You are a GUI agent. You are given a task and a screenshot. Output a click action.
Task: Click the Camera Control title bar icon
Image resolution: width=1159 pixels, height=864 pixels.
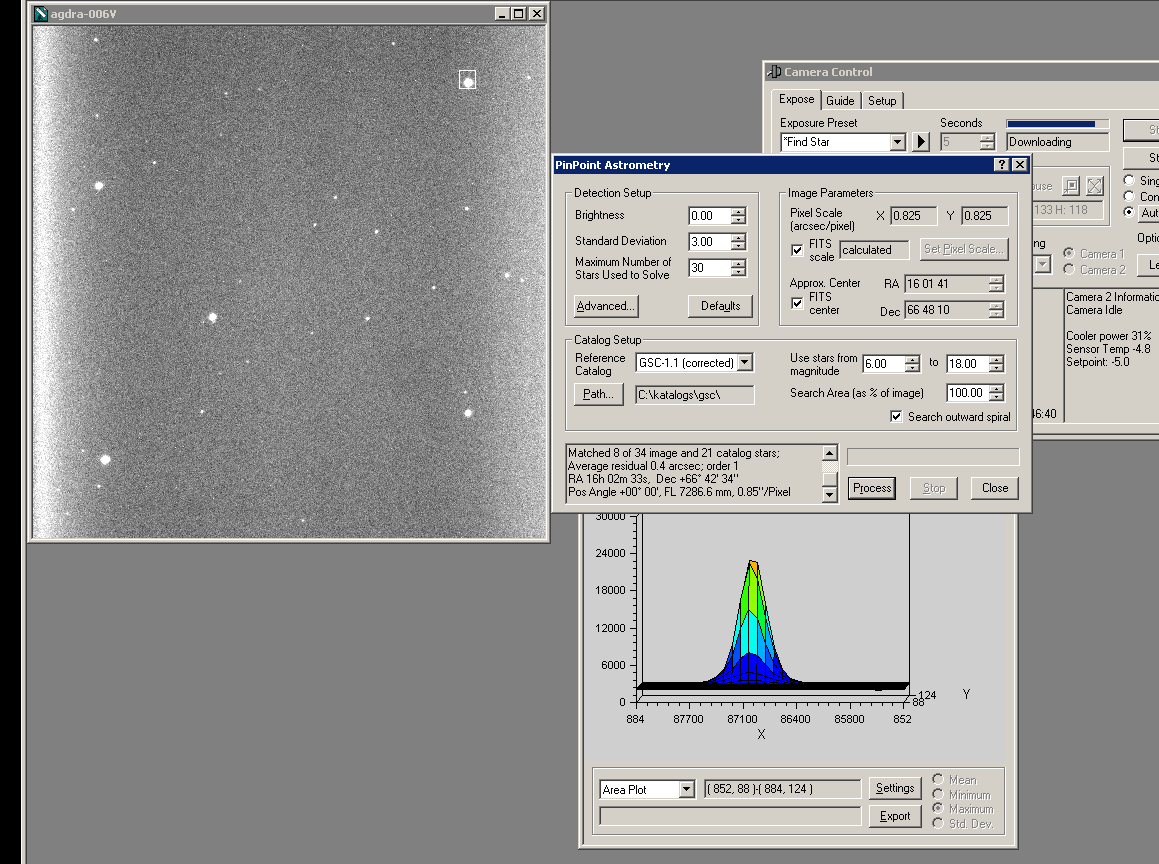tap(774, 72)
